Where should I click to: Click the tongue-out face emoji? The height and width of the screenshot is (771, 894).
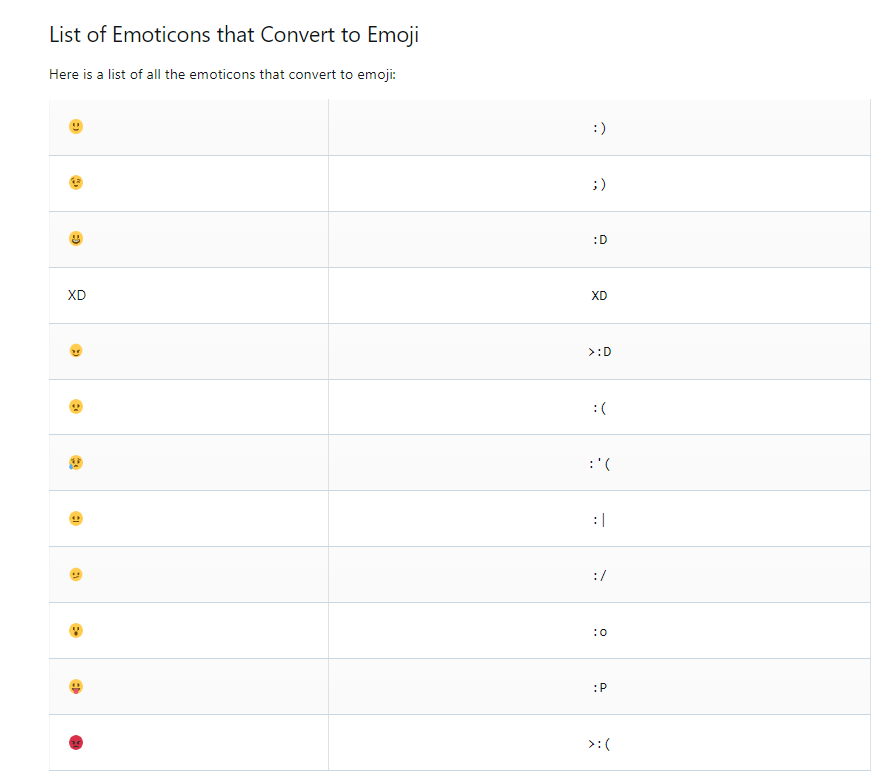coord(76,687)
